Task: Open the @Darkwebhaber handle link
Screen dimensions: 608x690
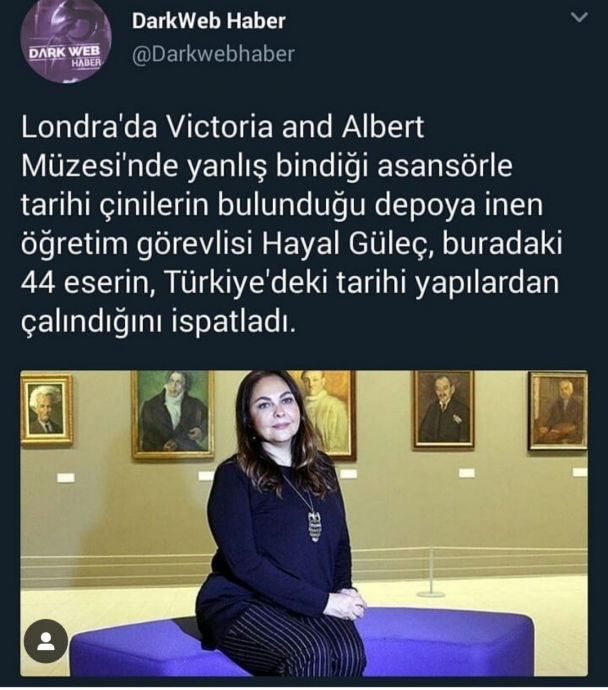Action: 213,54
